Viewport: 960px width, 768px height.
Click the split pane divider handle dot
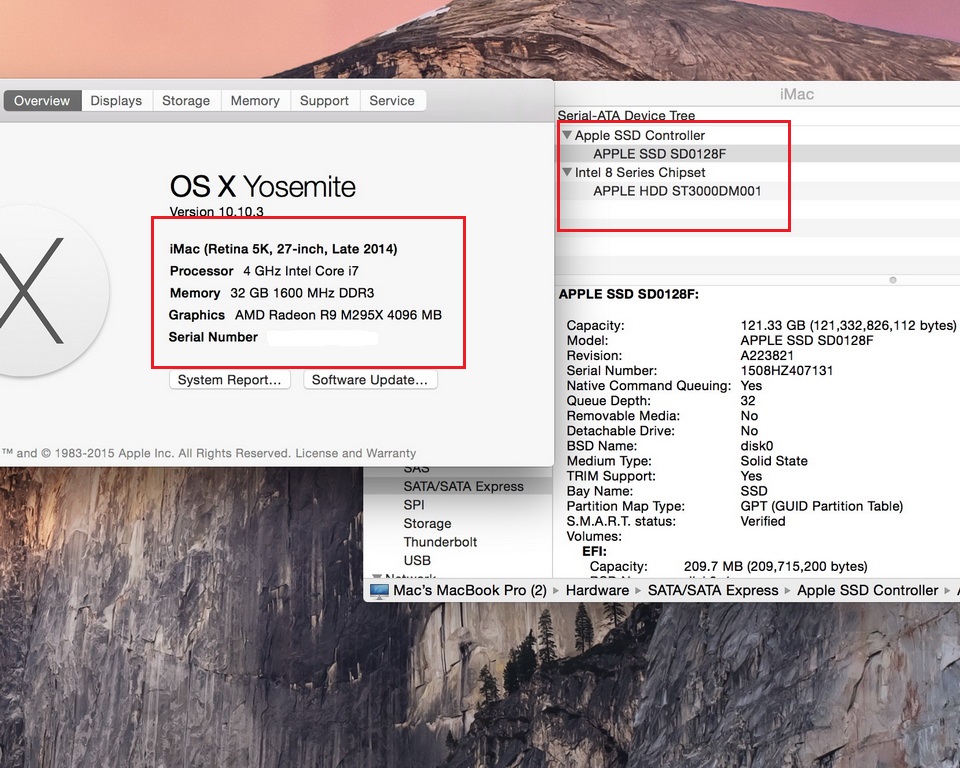[893, 280]
